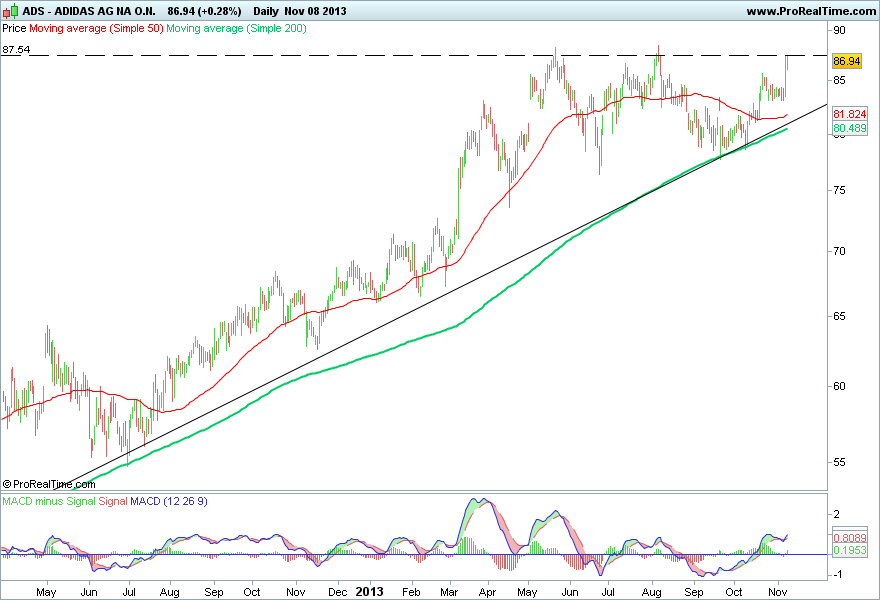880x600 pixels.
Task: Click the Nov label at axis right end
Action: tap(777, 592)
